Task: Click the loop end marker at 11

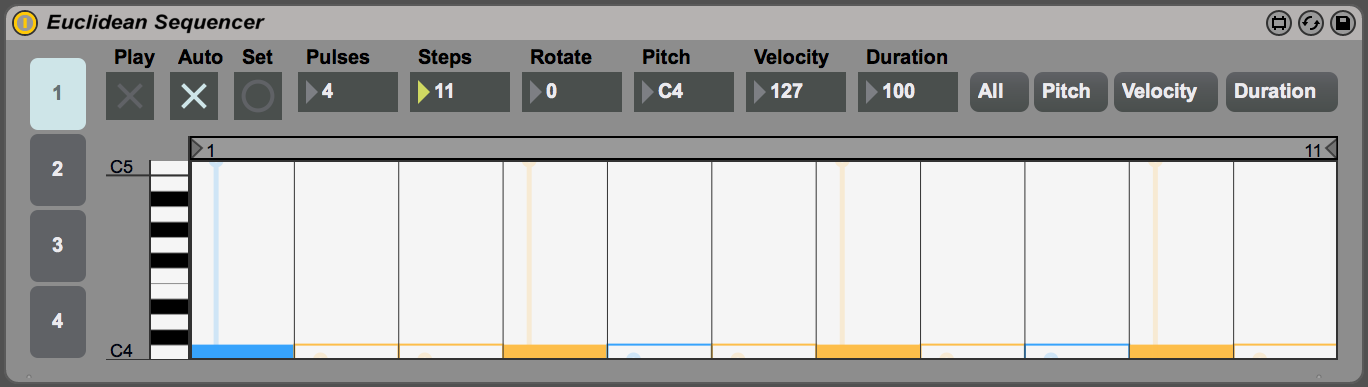Action: tap(1330, 150)
